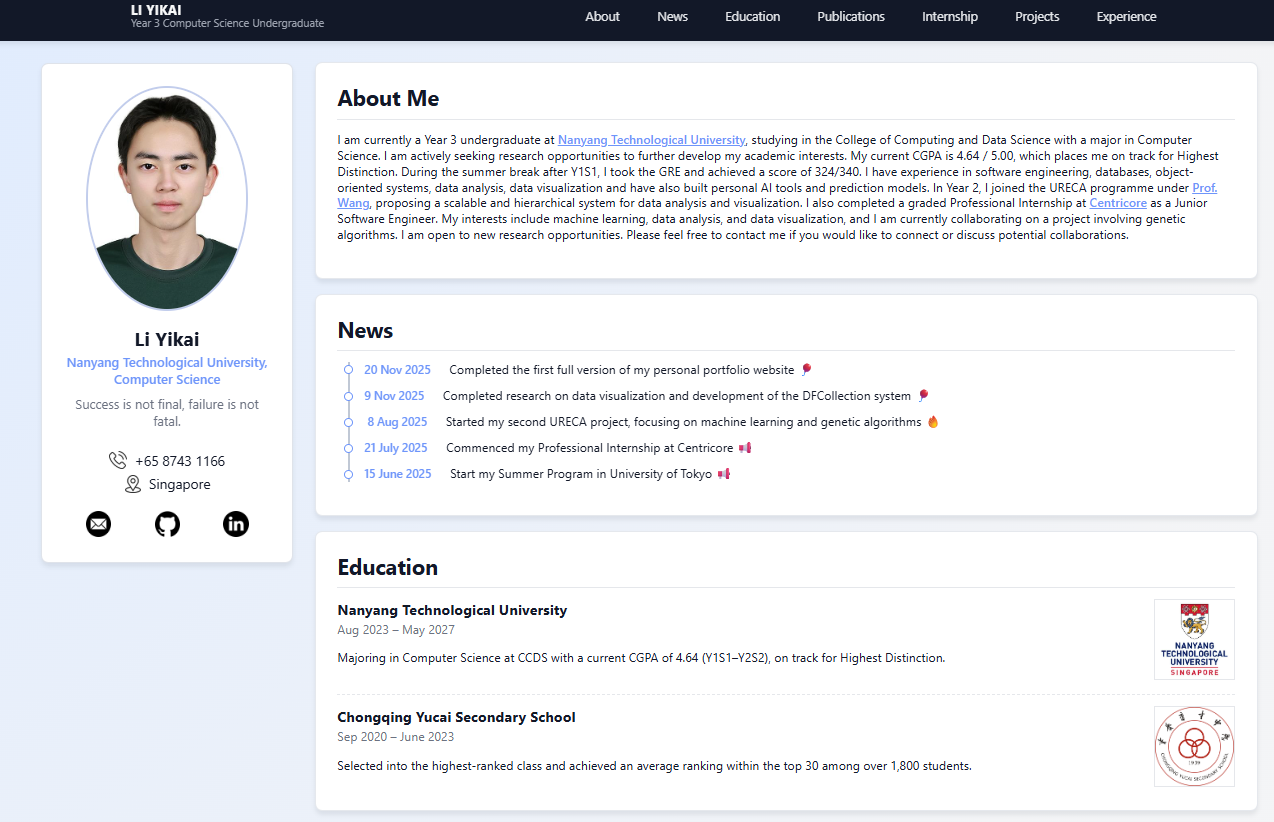Click the Centricore link in About Me

tap(1117, 203)
